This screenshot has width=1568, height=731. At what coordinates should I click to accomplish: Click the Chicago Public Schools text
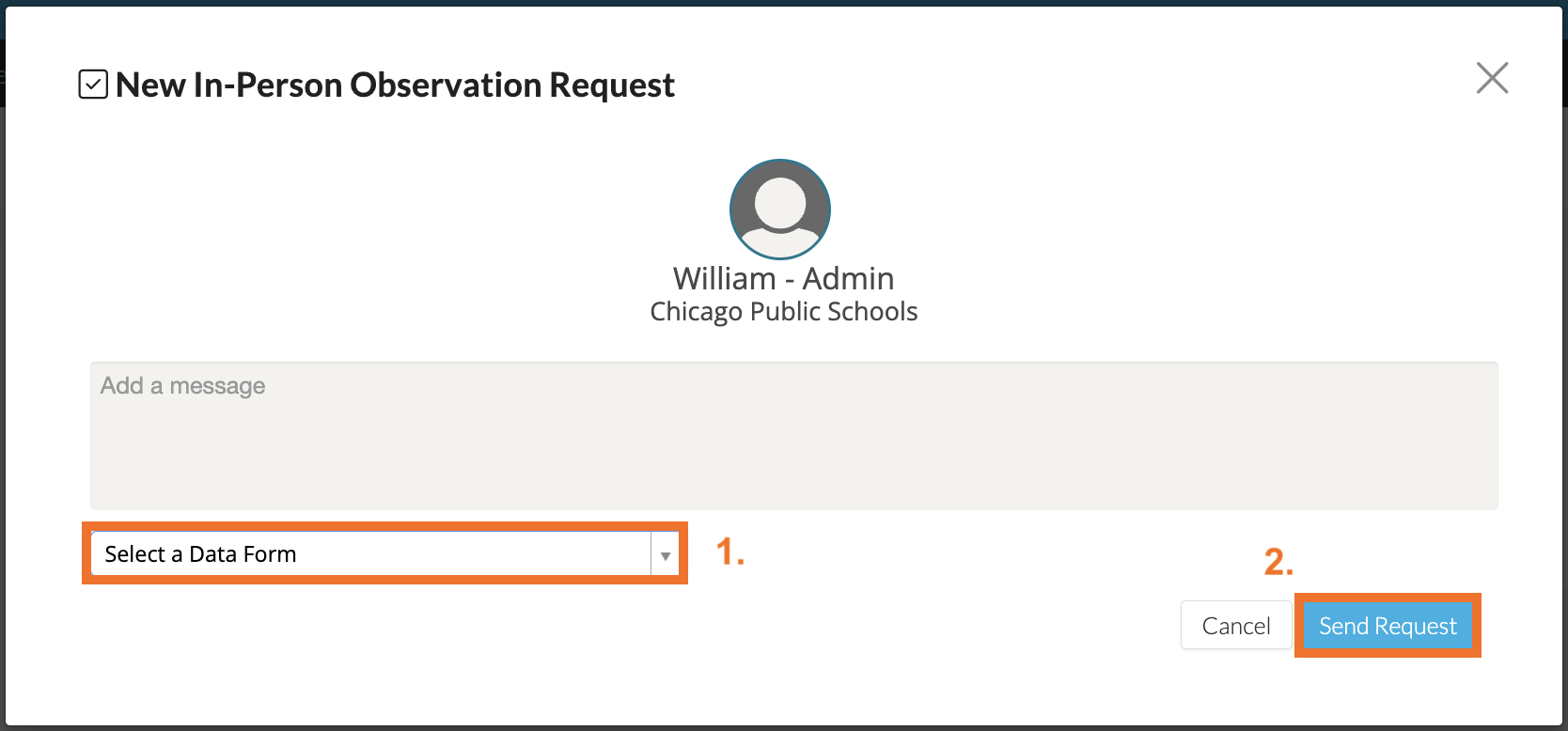[x=783, y=312]
